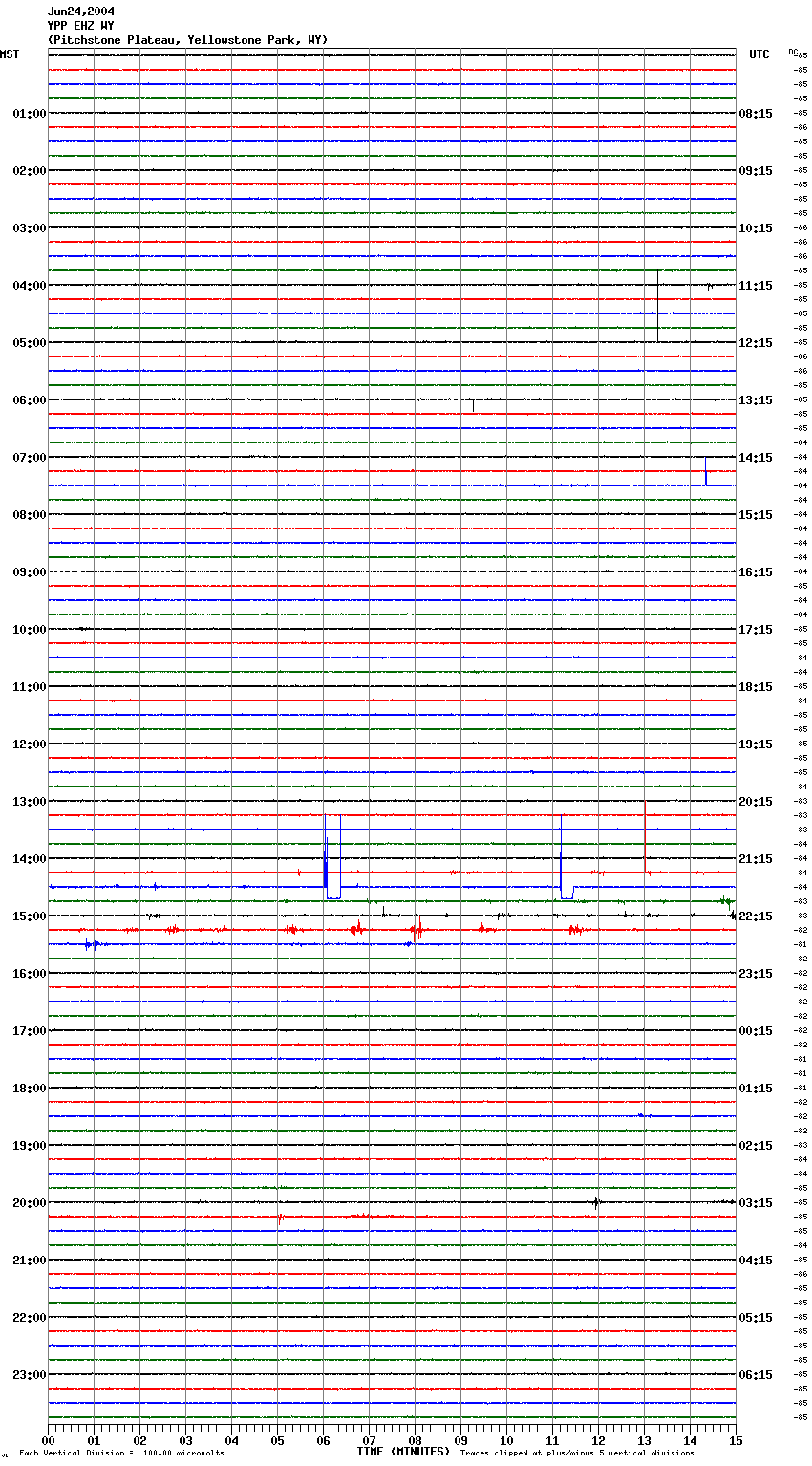Click the 10:15 UTC time label
The height and width of the screenshot is (1466, 812).
click(756, 228)
